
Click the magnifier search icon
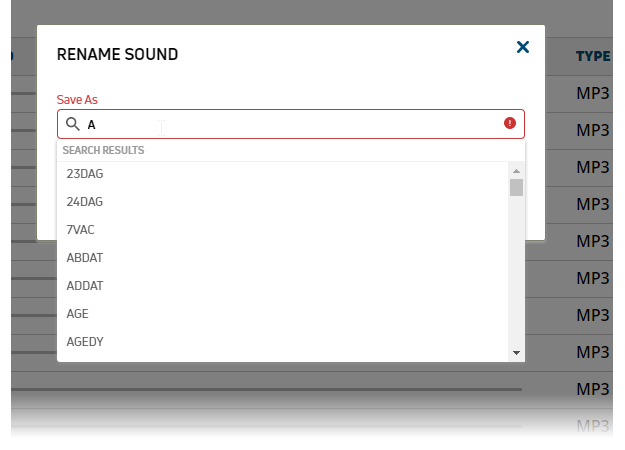(x=72, y=124)
